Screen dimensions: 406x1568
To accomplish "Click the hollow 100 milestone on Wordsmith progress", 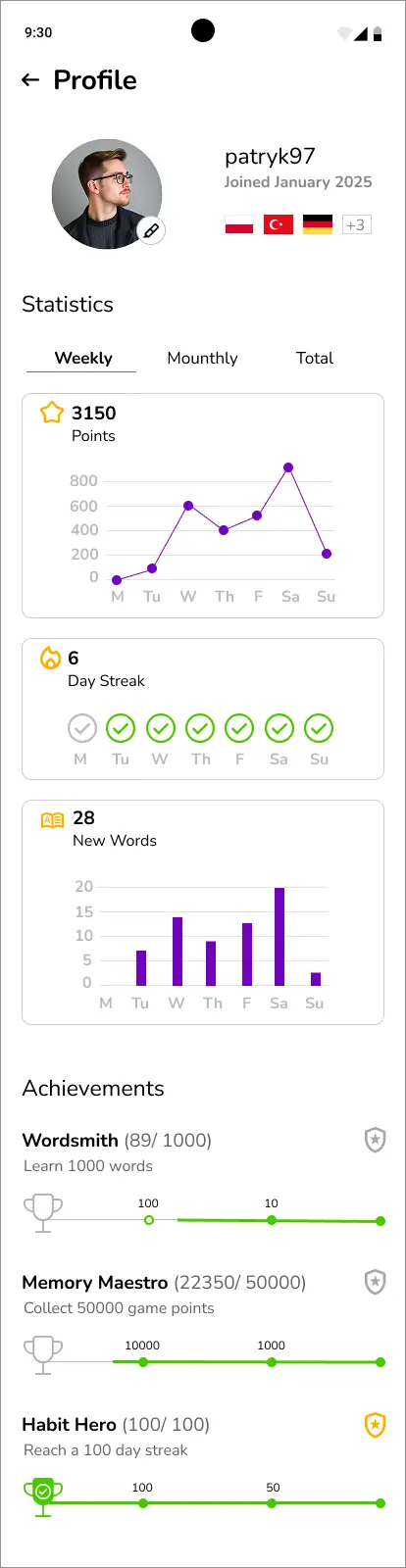I will [149, 1220].
